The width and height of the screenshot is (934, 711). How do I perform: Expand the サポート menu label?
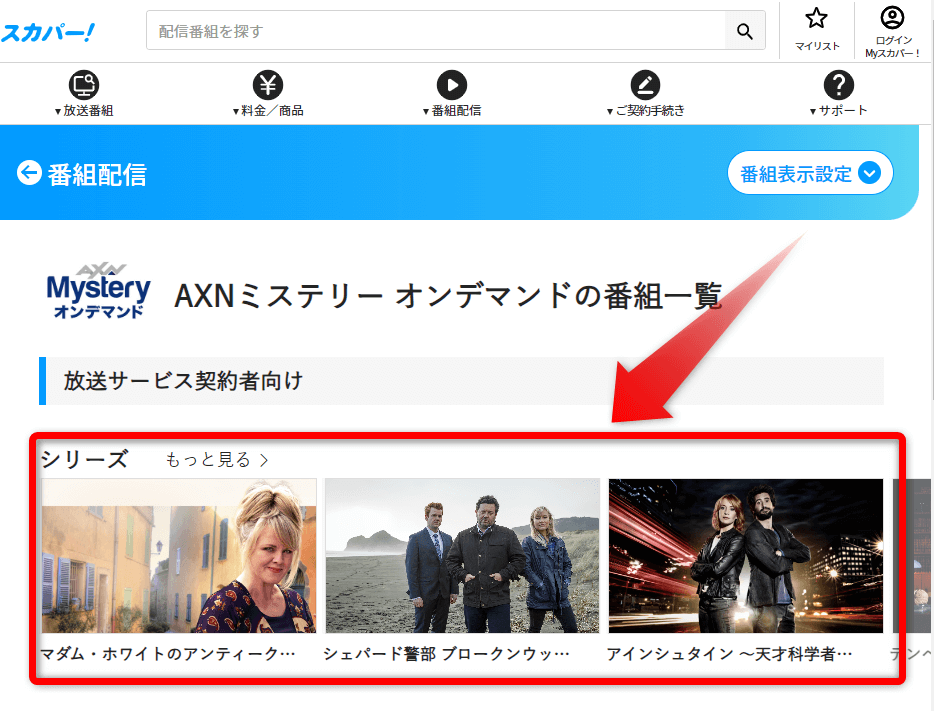pyautogui.click(x=839, y=111)
